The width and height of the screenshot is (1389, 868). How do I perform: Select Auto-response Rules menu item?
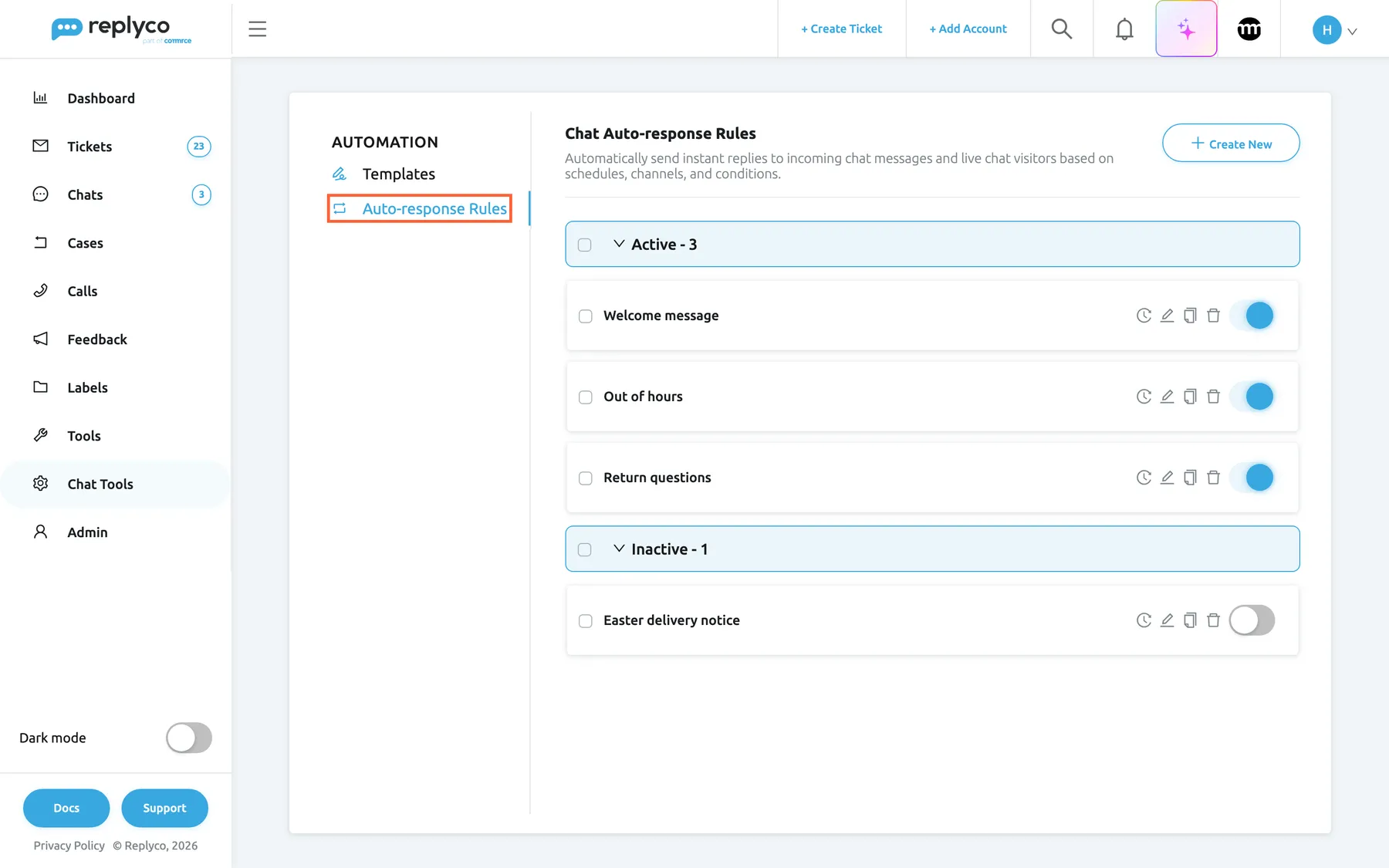click(x=420, y=209)
